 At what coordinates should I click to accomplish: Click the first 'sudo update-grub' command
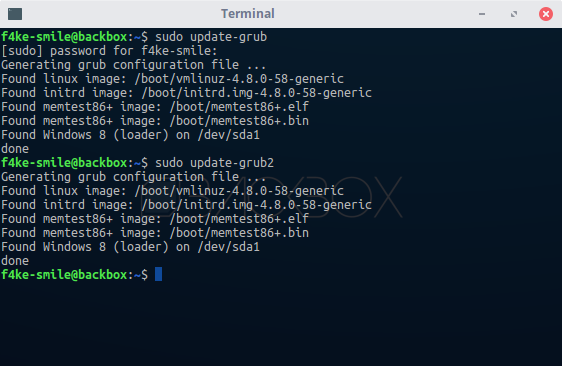(211, 37)
